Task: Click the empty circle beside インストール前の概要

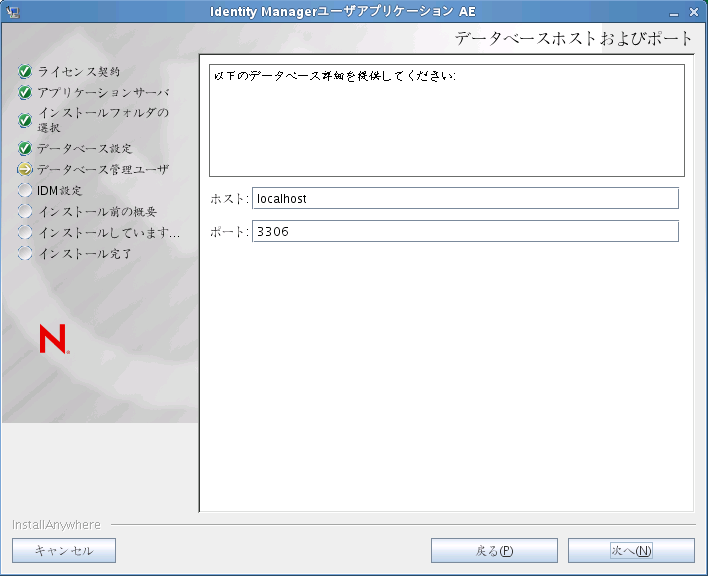Action: tap(25, 211)
